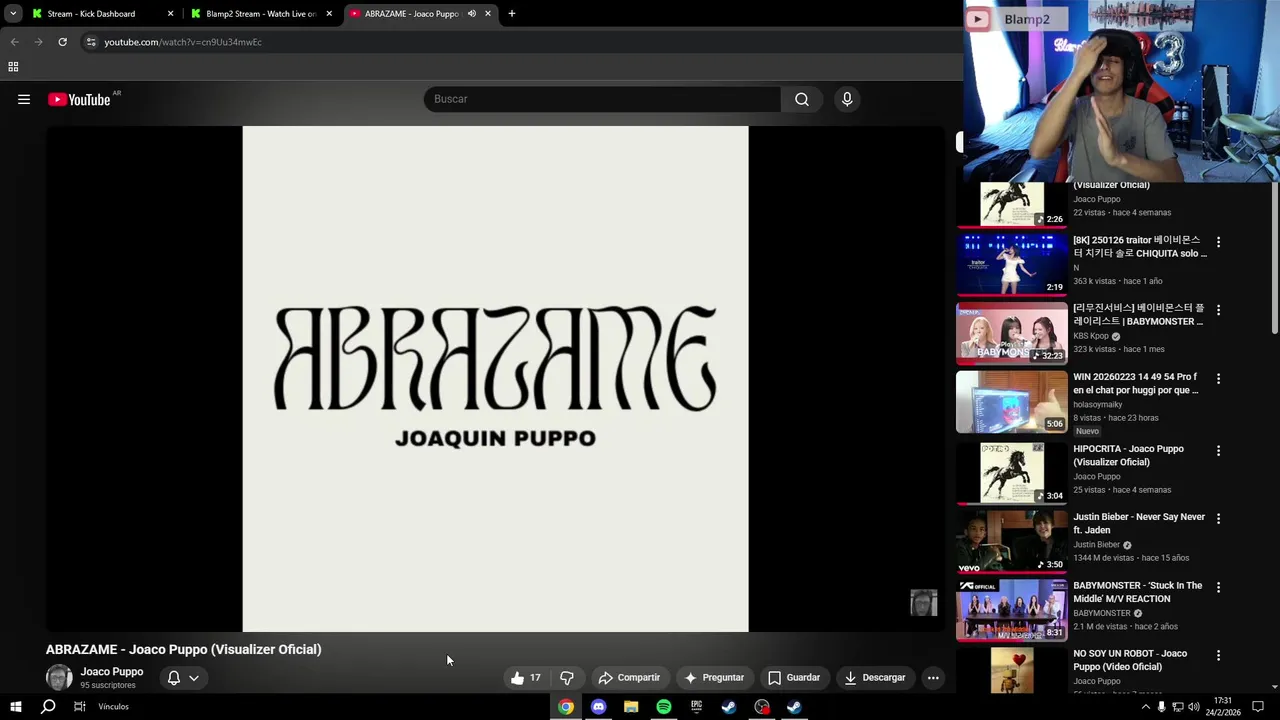Open File Explorer from the taskbar
1280x720 pixels.
pos(631,707)
